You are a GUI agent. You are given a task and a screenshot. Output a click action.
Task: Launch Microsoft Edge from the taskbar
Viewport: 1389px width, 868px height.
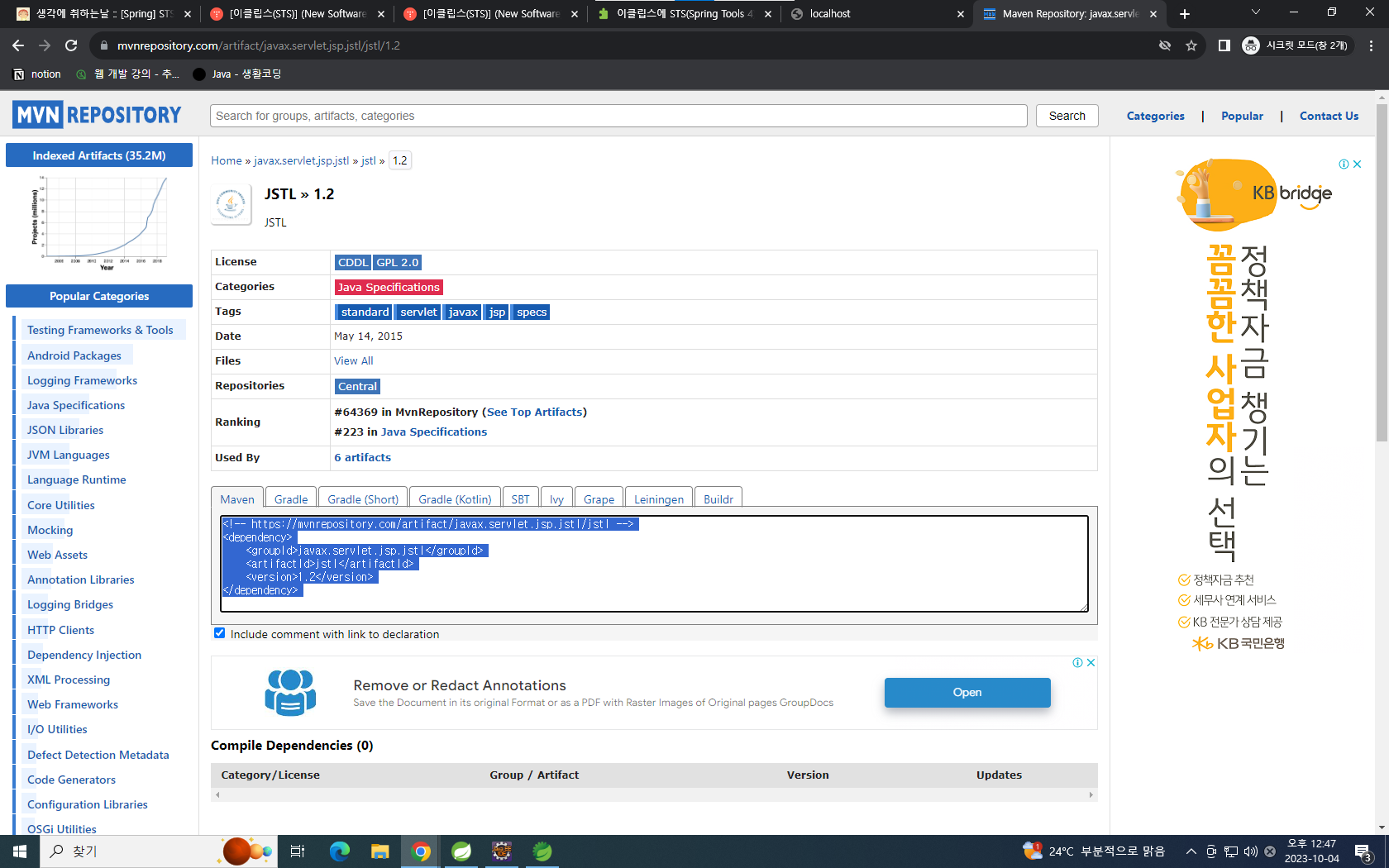click(x=340, y=851)
